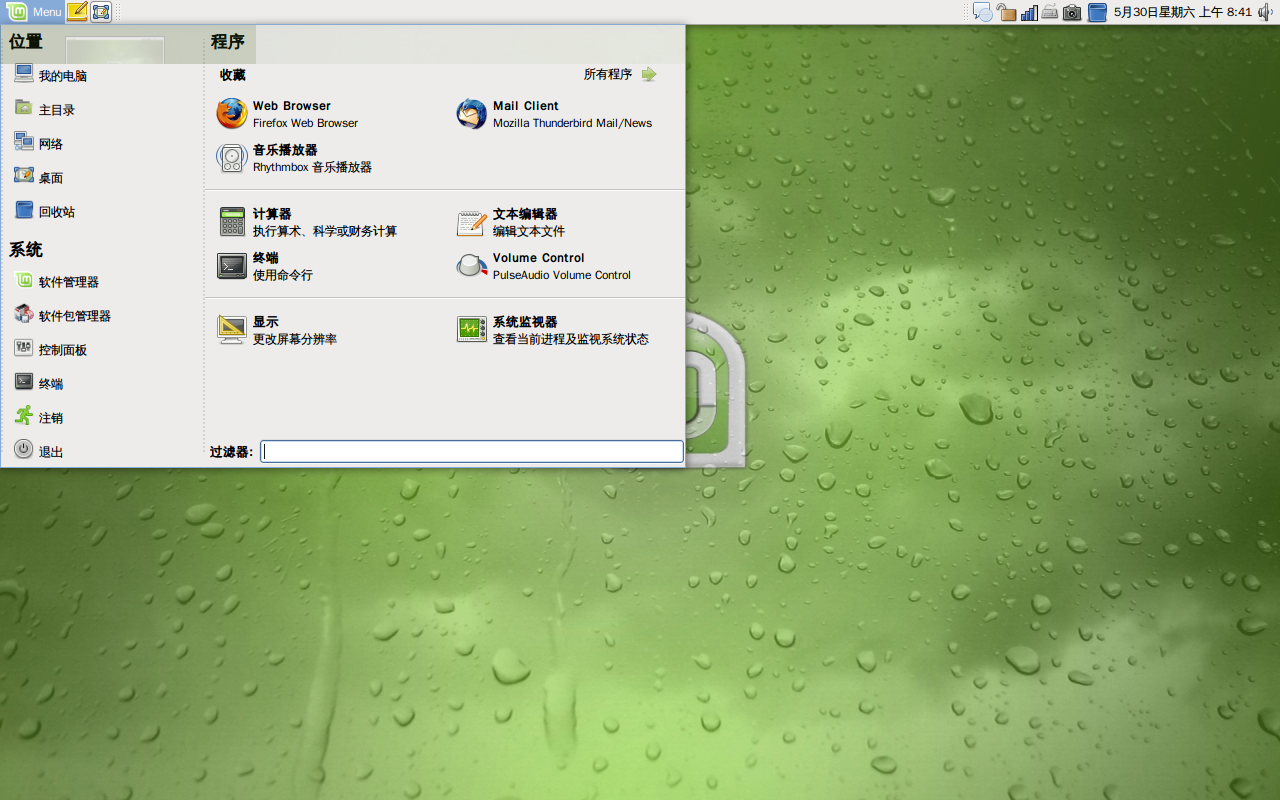The height and width of the screenshot is (800, 1280).
Task: Click the blue trash applet in panel
Action: tap(1097, 12)
